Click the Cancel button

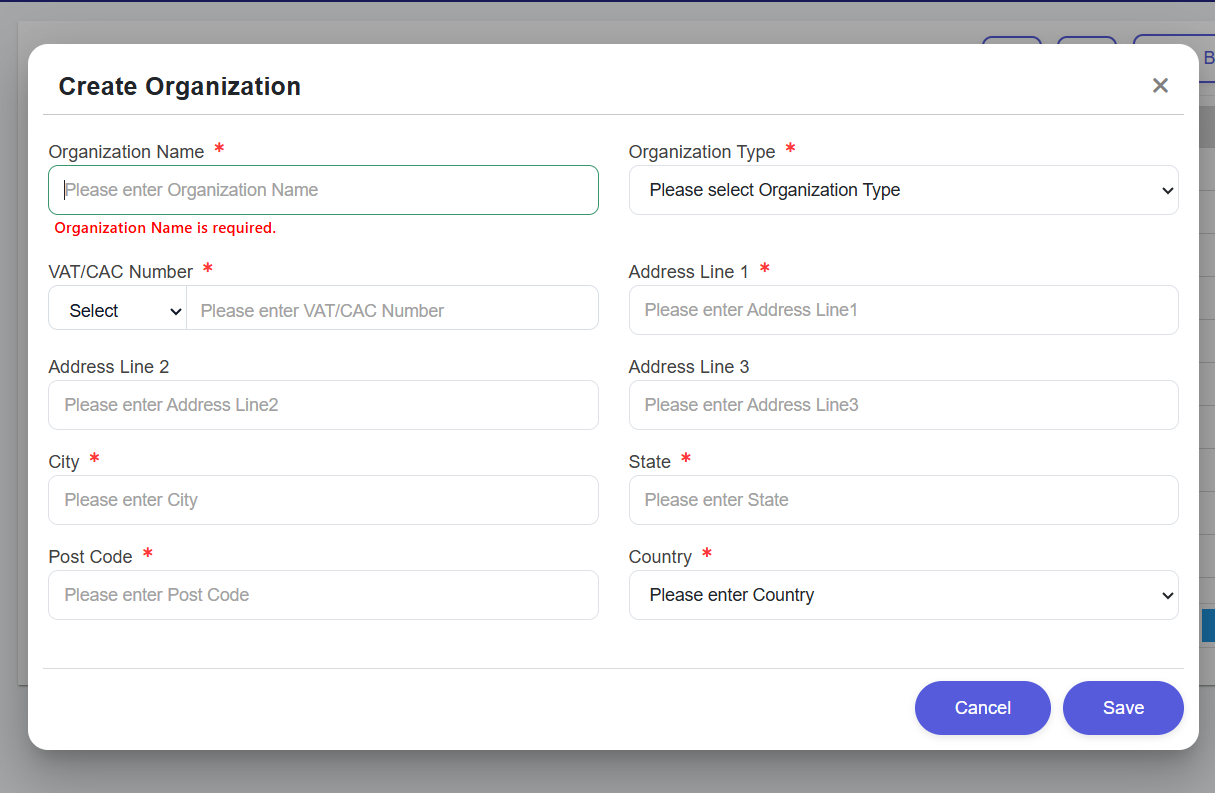pyautogui.click(x=982, y=707)
